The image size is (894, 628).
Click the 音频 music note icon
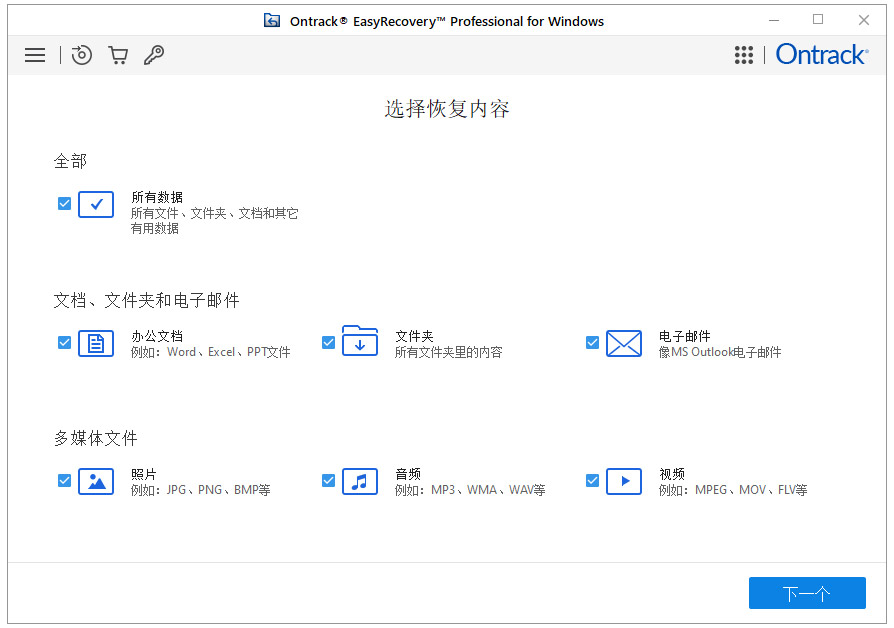click(360, 481)
